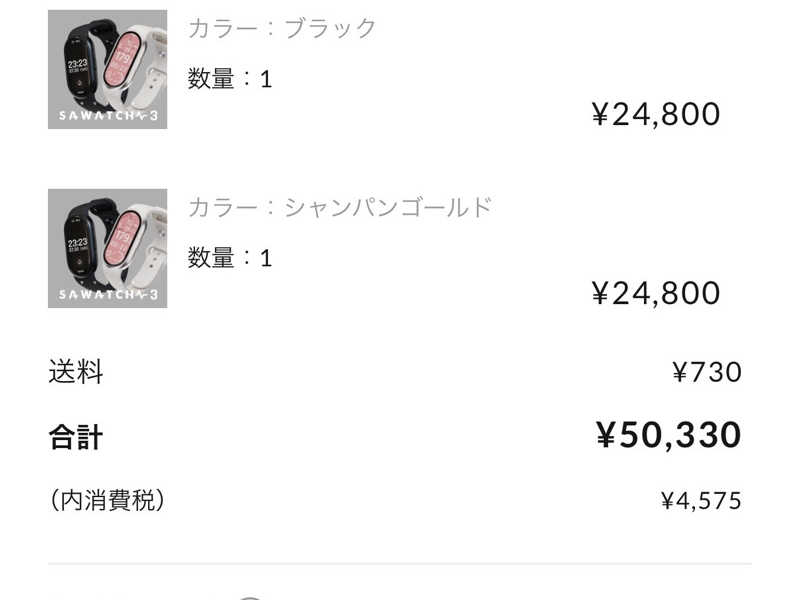The width and height of the screenshot is (800, 600).
Task: Select the カラー：ブラック label
Action: 282,28
